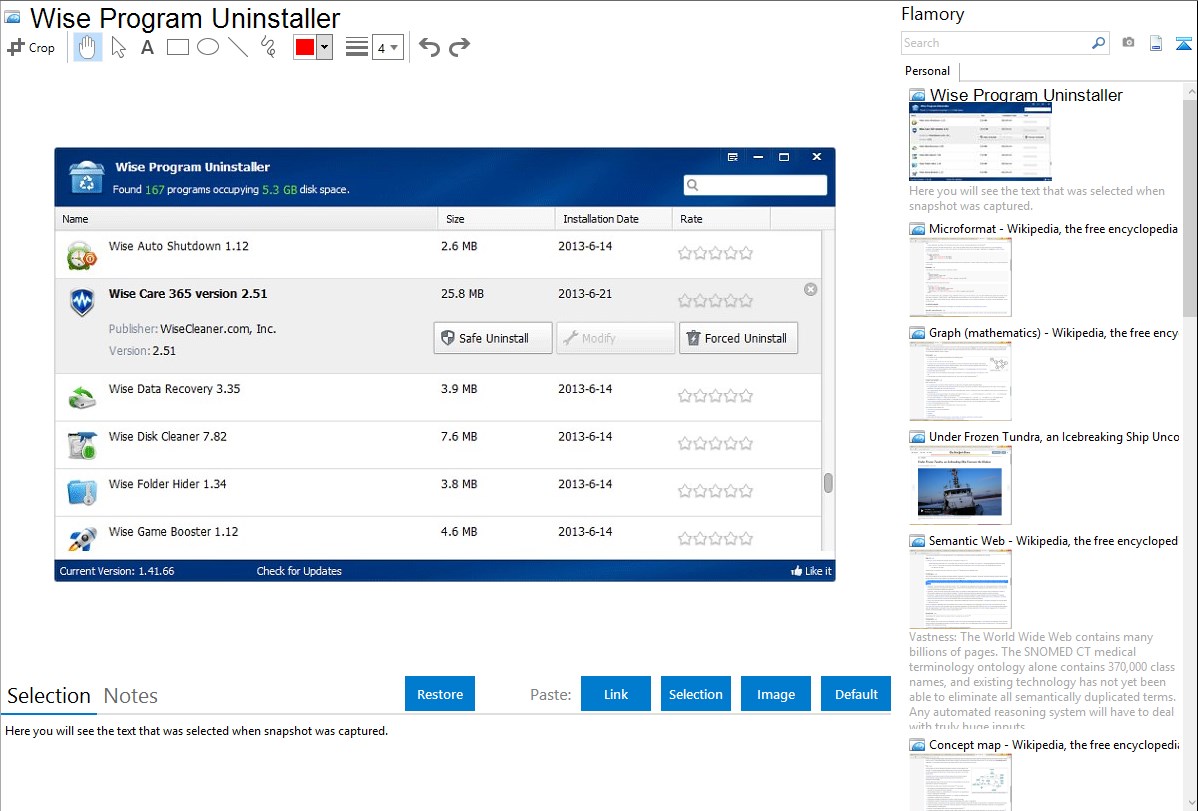
Task: Redo the last annotation
Action: 459,47
